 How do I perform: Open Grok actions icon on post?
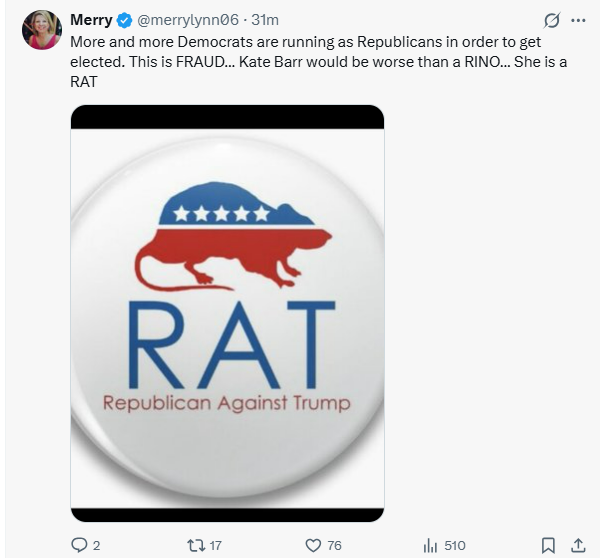550,21
